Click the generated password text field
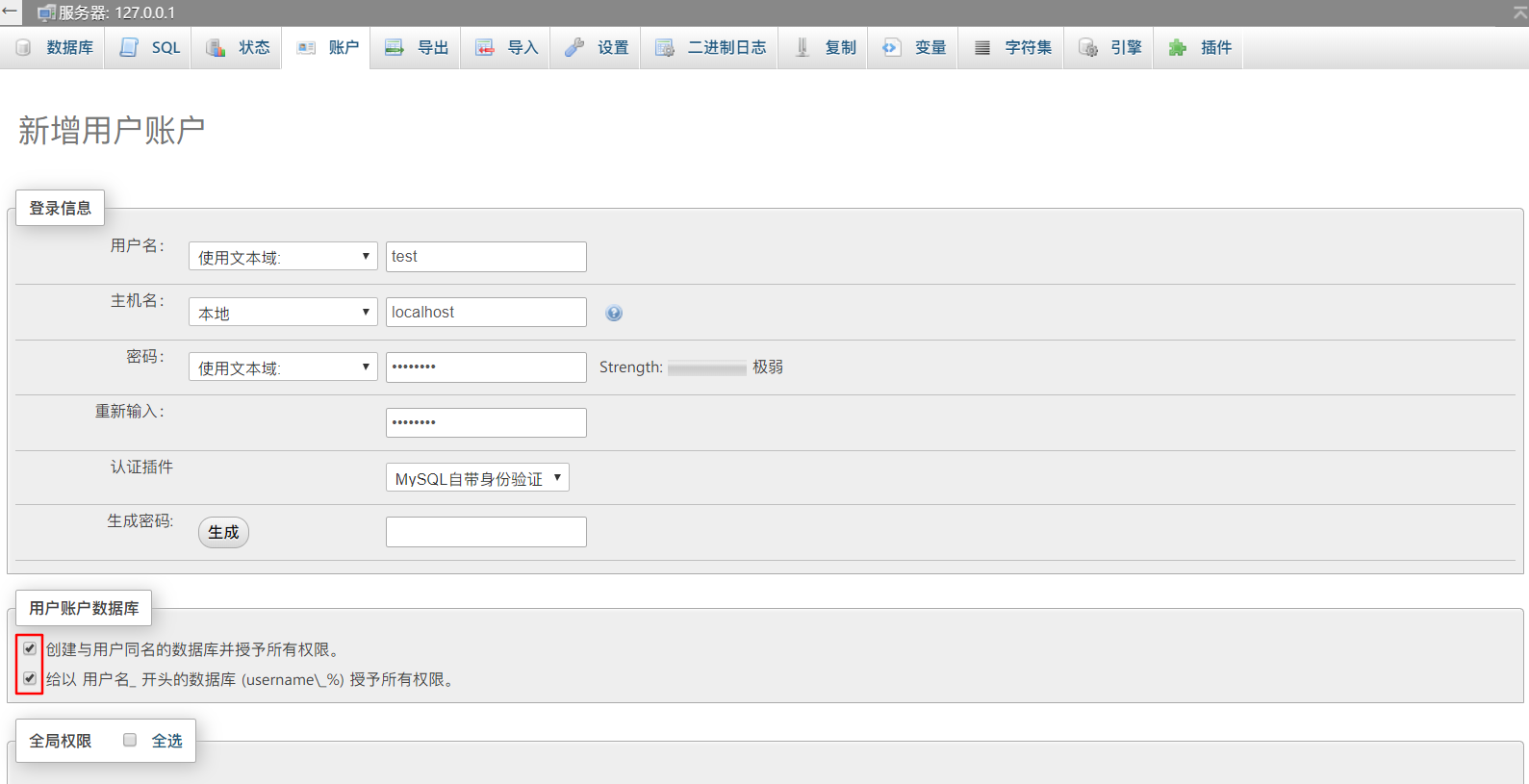1529x784 pixels. 486,532
